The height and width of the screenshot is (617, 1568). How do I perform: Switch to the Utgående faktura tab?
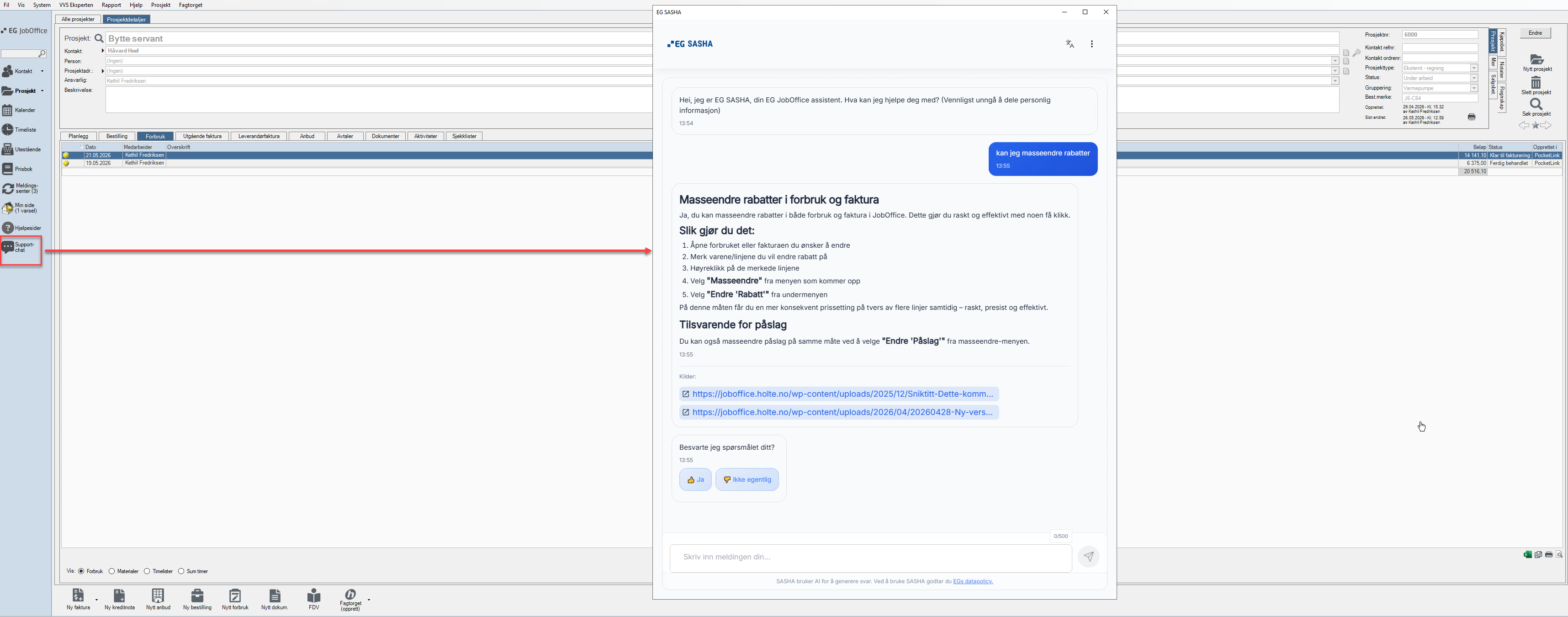click(203, 136)
